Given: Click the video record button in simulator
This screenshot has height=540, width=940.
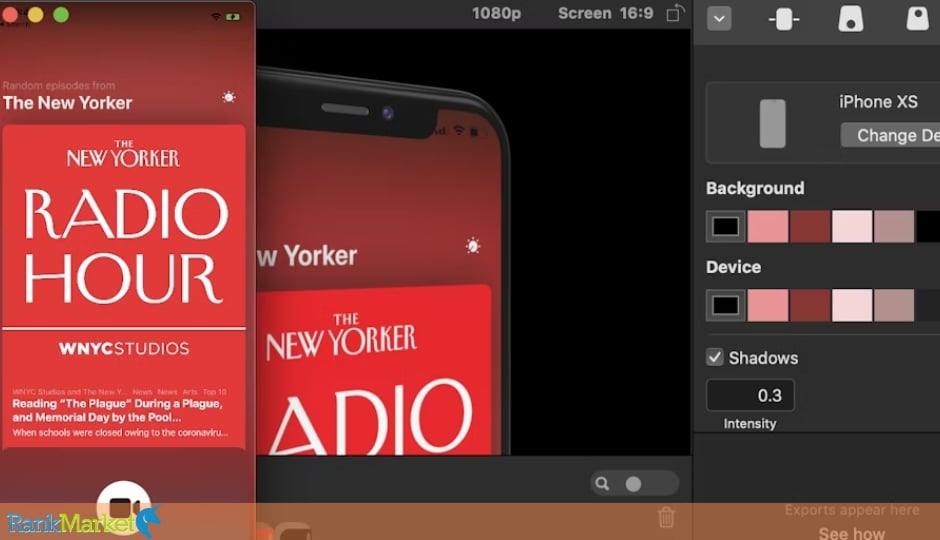Looking at the screenshot, I should click(124, 507).
